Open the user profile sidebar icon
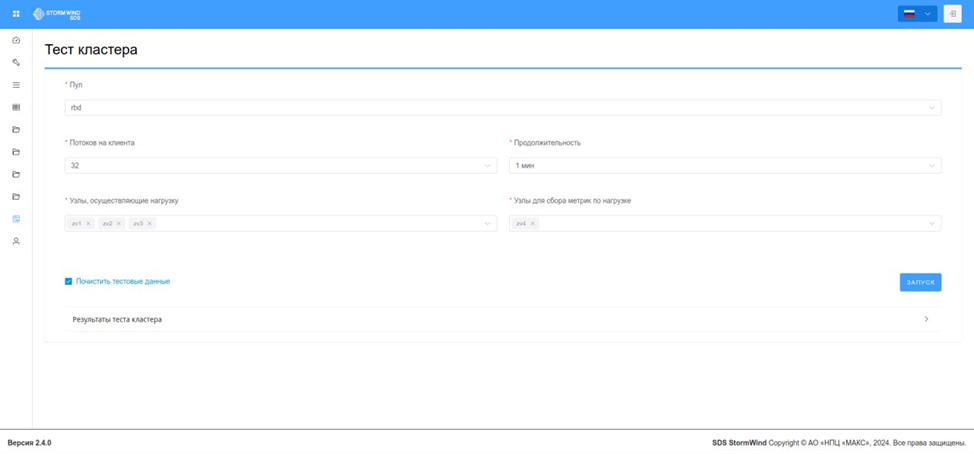Screen dimensions: 974x454 (16, 241)
